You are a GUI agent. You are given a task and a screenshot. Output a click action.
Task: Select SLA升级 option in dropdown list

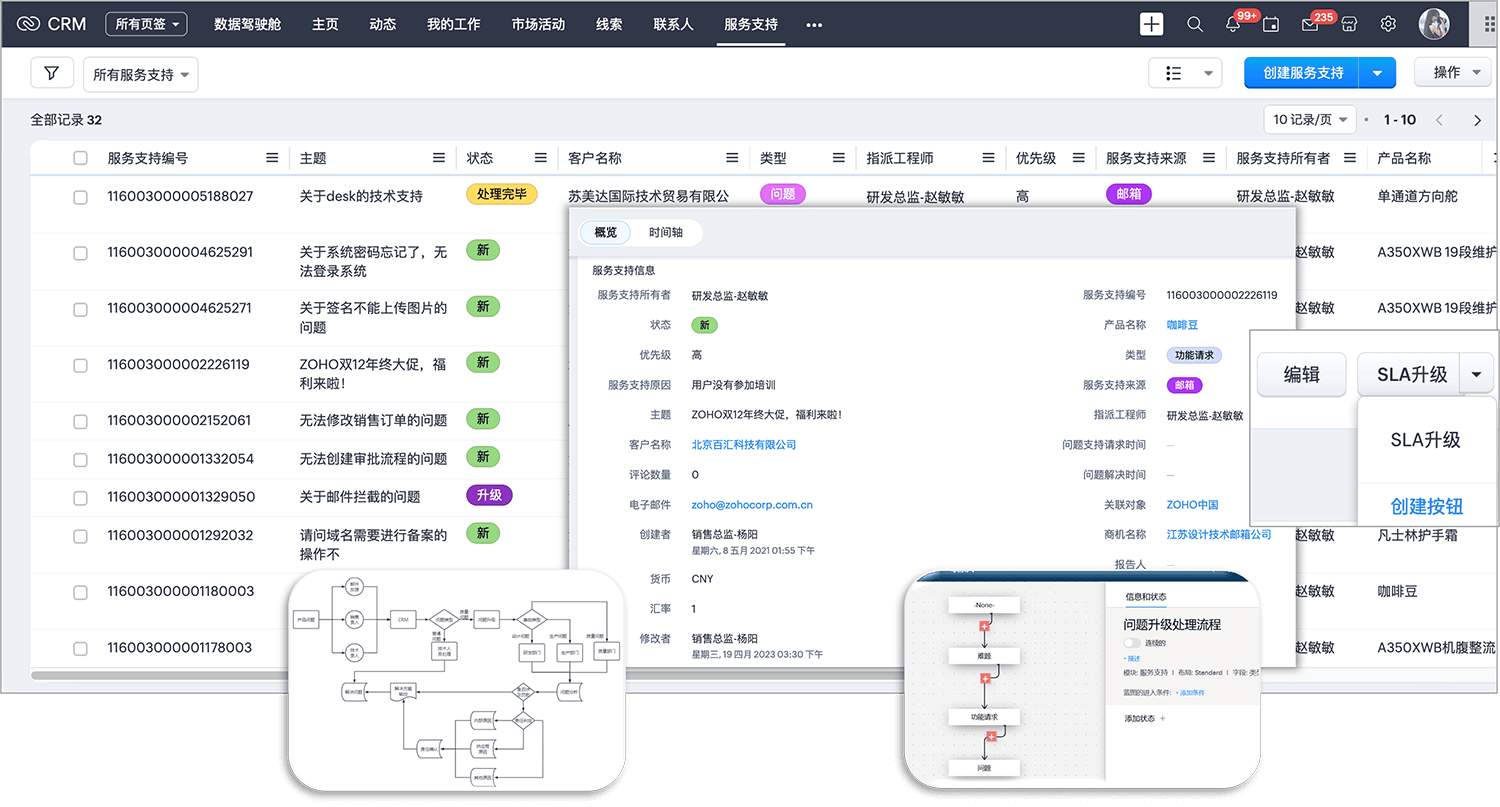(1426, 440)
